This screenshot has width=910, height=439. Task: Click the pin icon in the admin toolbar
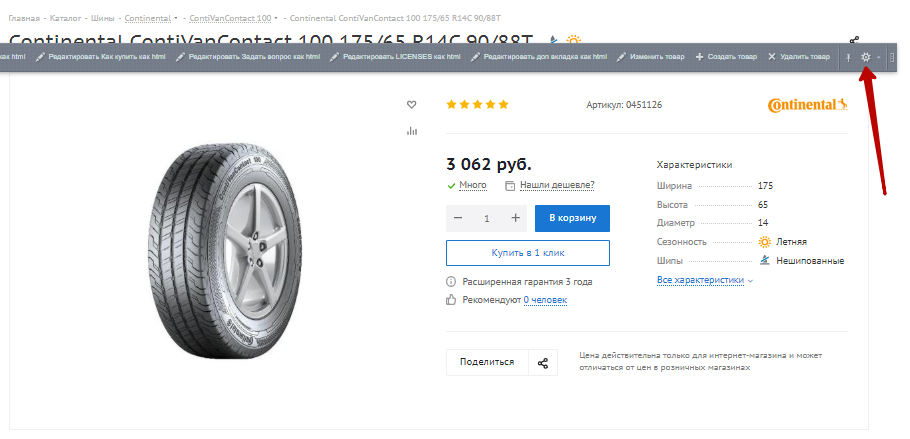coord(848,57)
